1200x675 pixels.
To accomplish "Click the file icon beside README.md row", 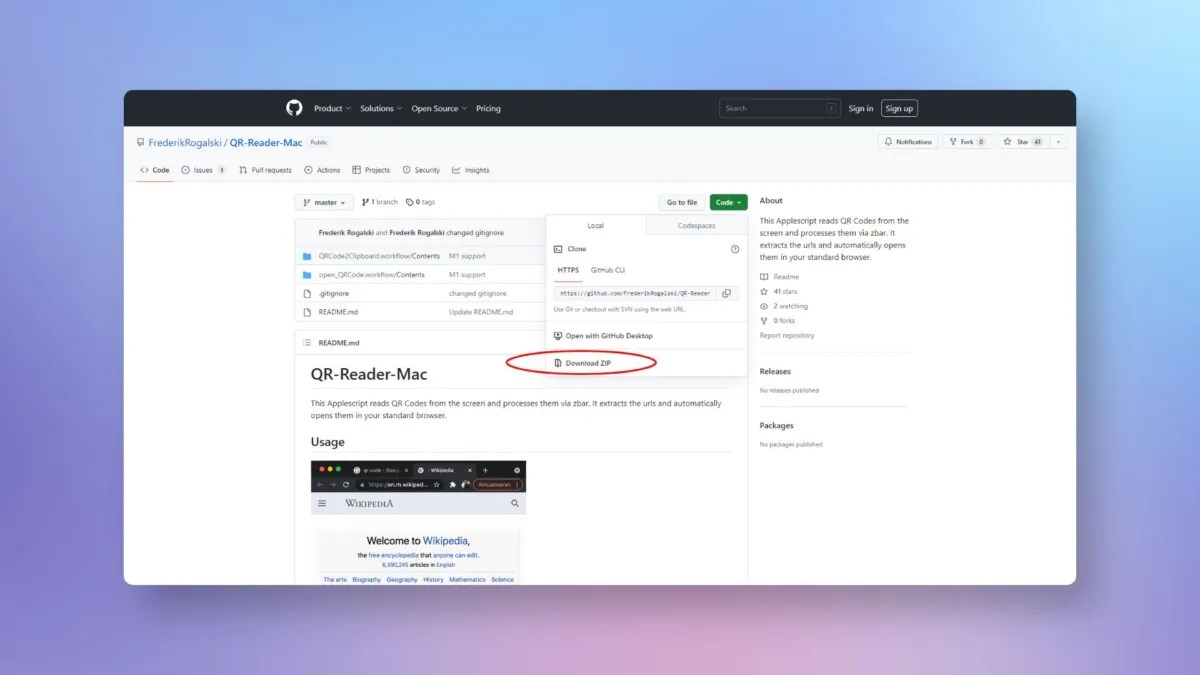I will tap(307, 312).
